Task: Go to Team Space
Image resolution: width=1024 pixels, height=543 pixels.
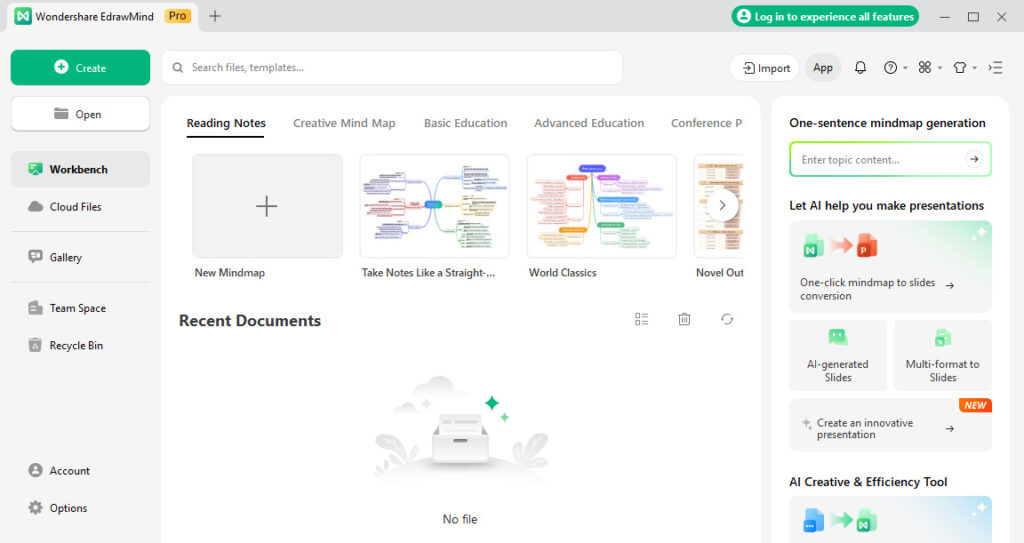Action: coord(80,308)
